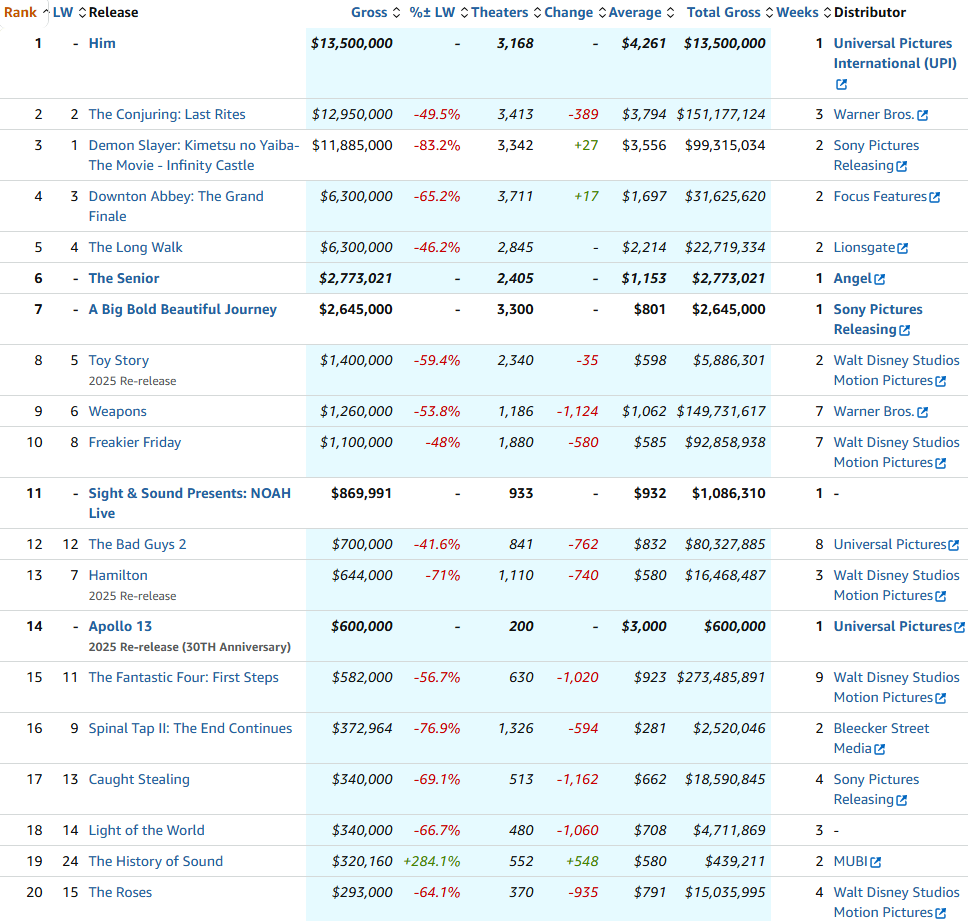Open the Light of the World link
This screenshot has width=968, height=921.
point(146,830)
